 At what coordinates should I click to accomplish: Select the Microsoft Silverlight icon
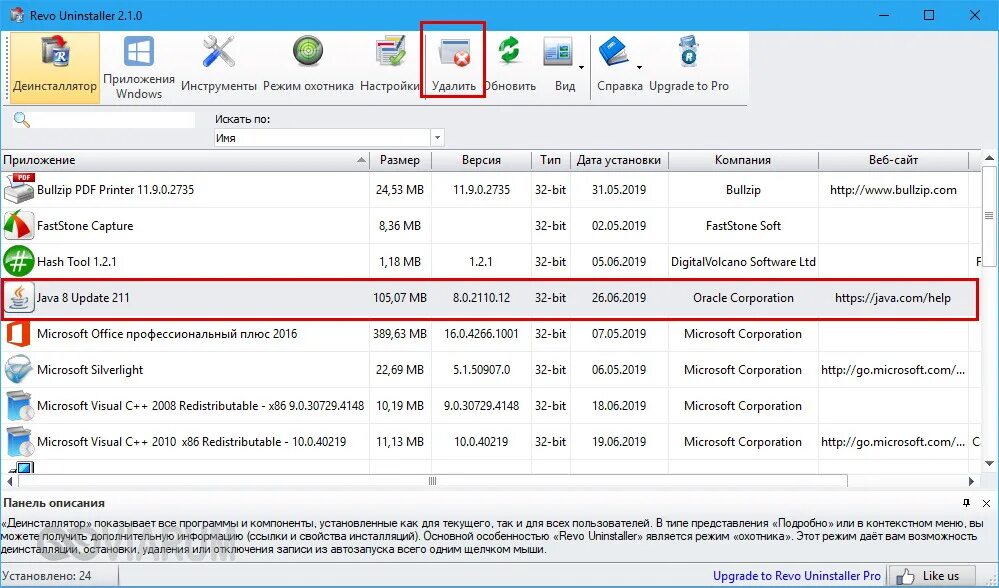click(19, 369)
